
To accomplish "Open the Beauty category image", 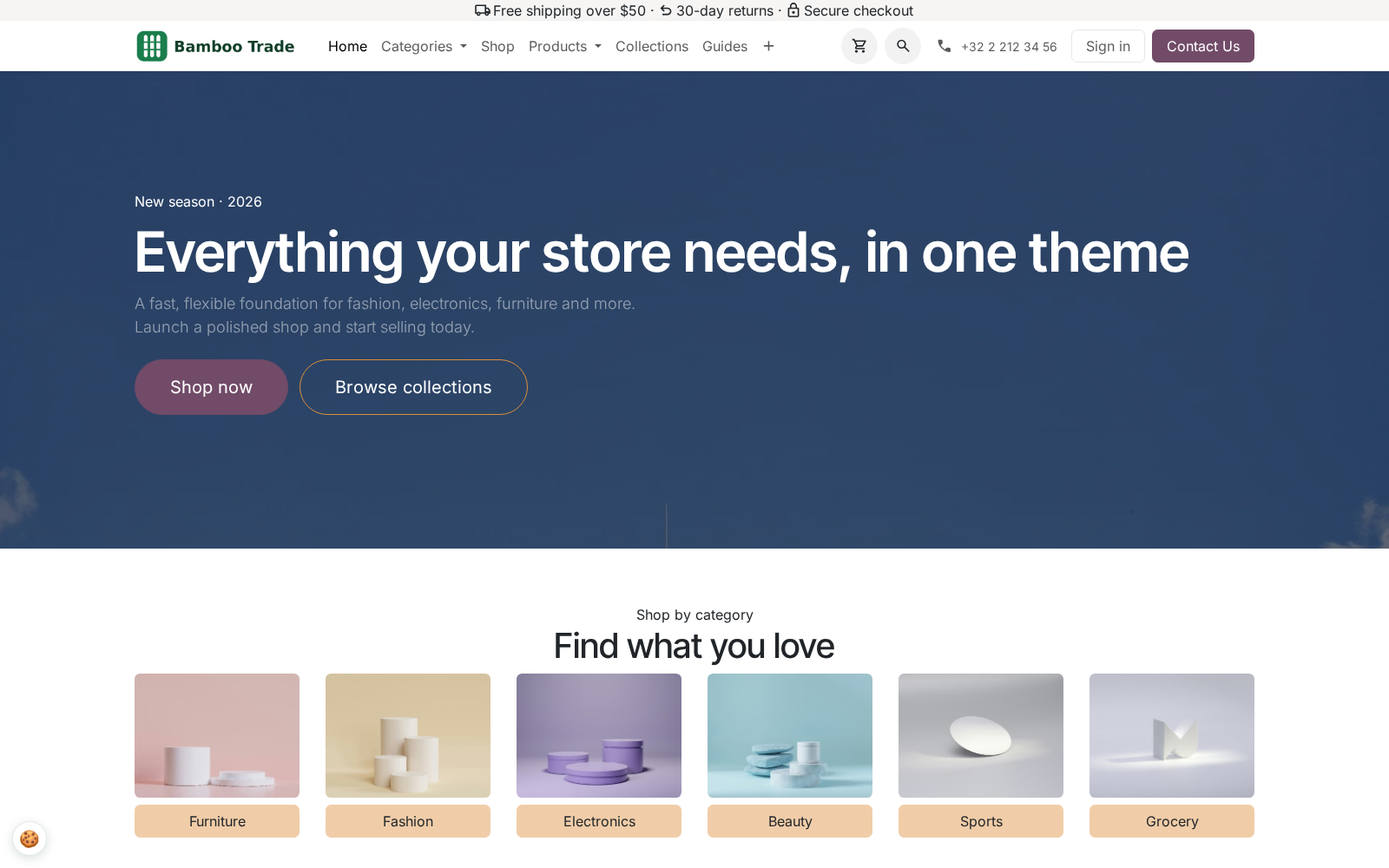I will pyautogui.click(x=790, y=735).
